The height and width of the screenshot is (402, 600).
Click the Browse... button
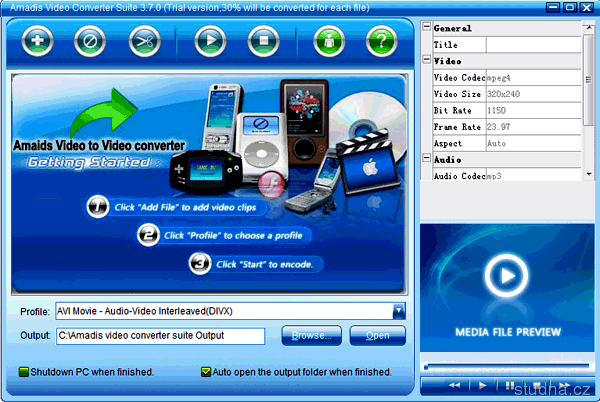(x=311, y=335)
